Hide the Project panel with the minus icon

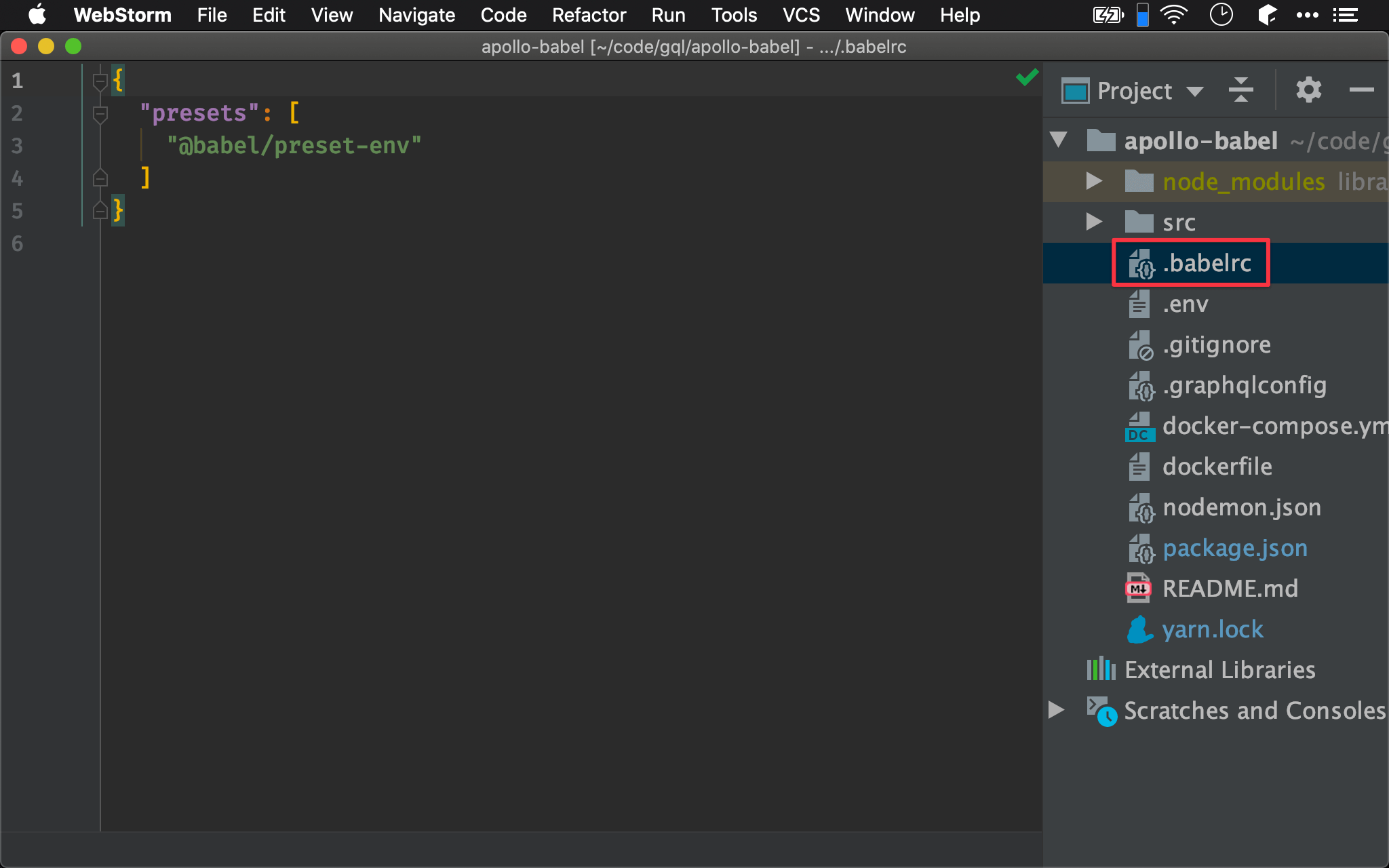1361,90
